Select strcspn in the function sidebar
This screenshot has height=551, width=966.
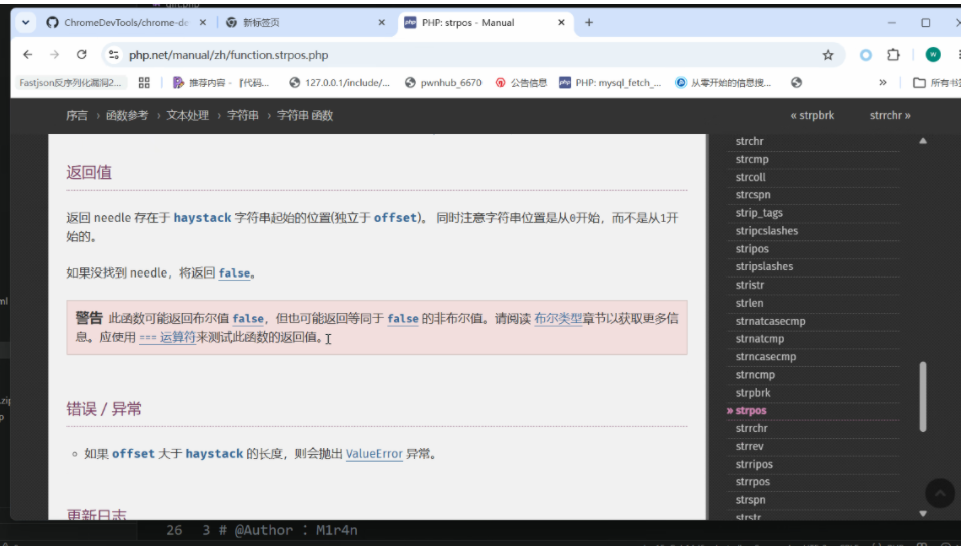(x=753, y=195)
